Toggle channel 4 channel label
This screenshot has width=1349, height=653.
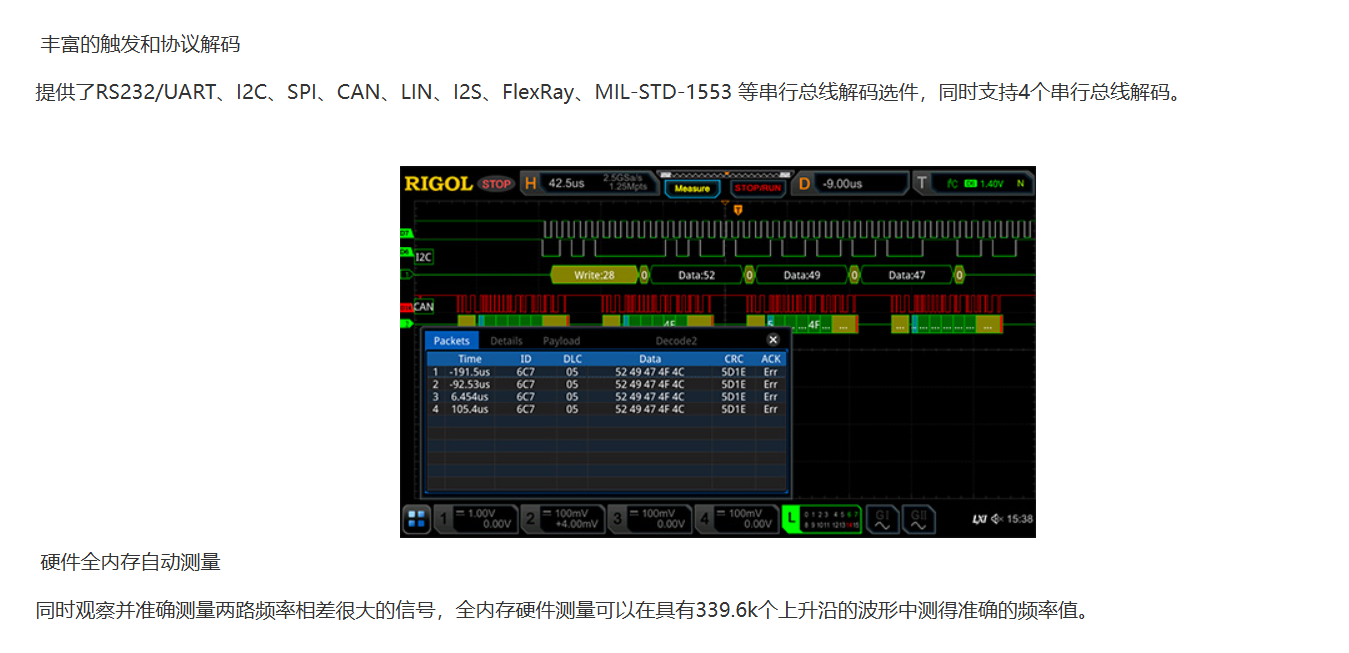pyautogui.click(x=735, y=519)
